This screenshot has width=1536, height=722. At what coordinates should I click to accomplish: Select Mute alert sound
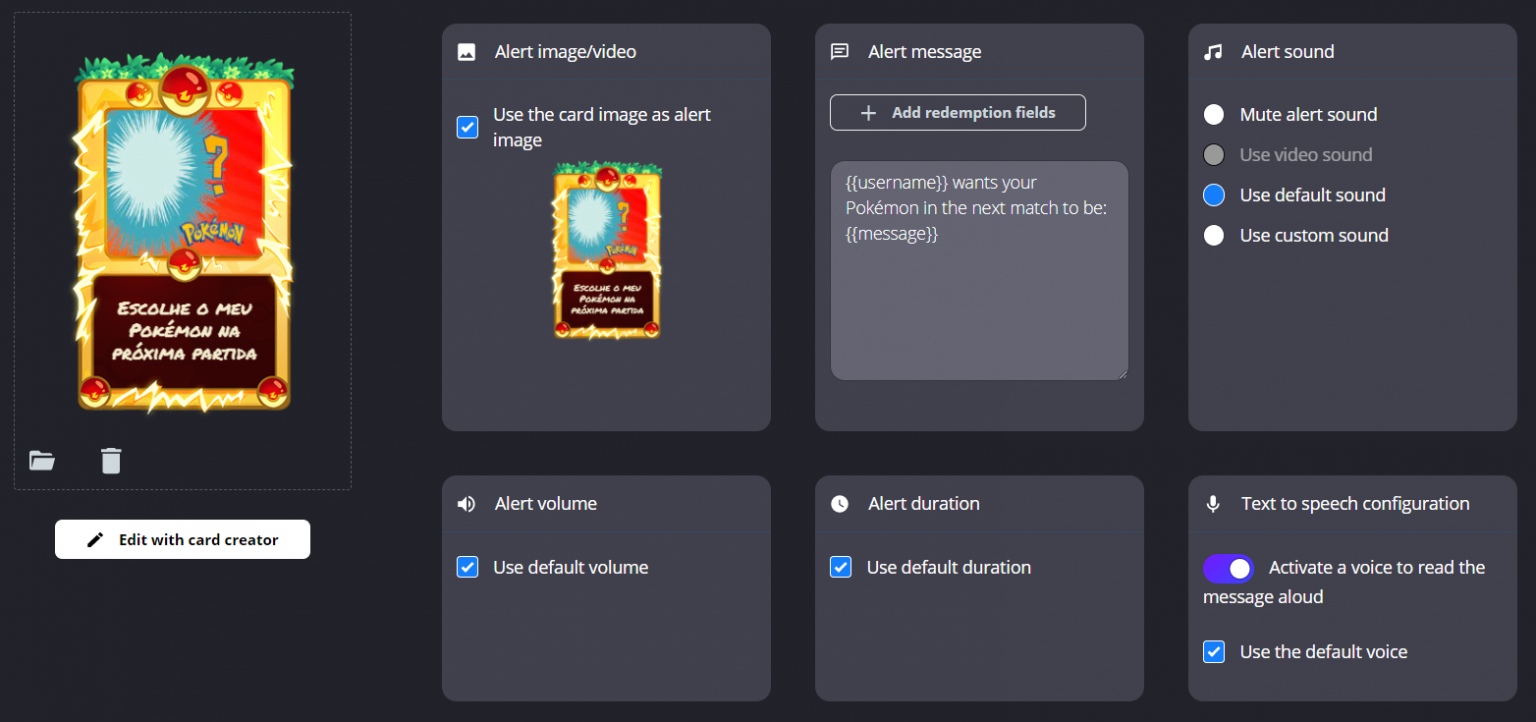(x=1213, y=114)
